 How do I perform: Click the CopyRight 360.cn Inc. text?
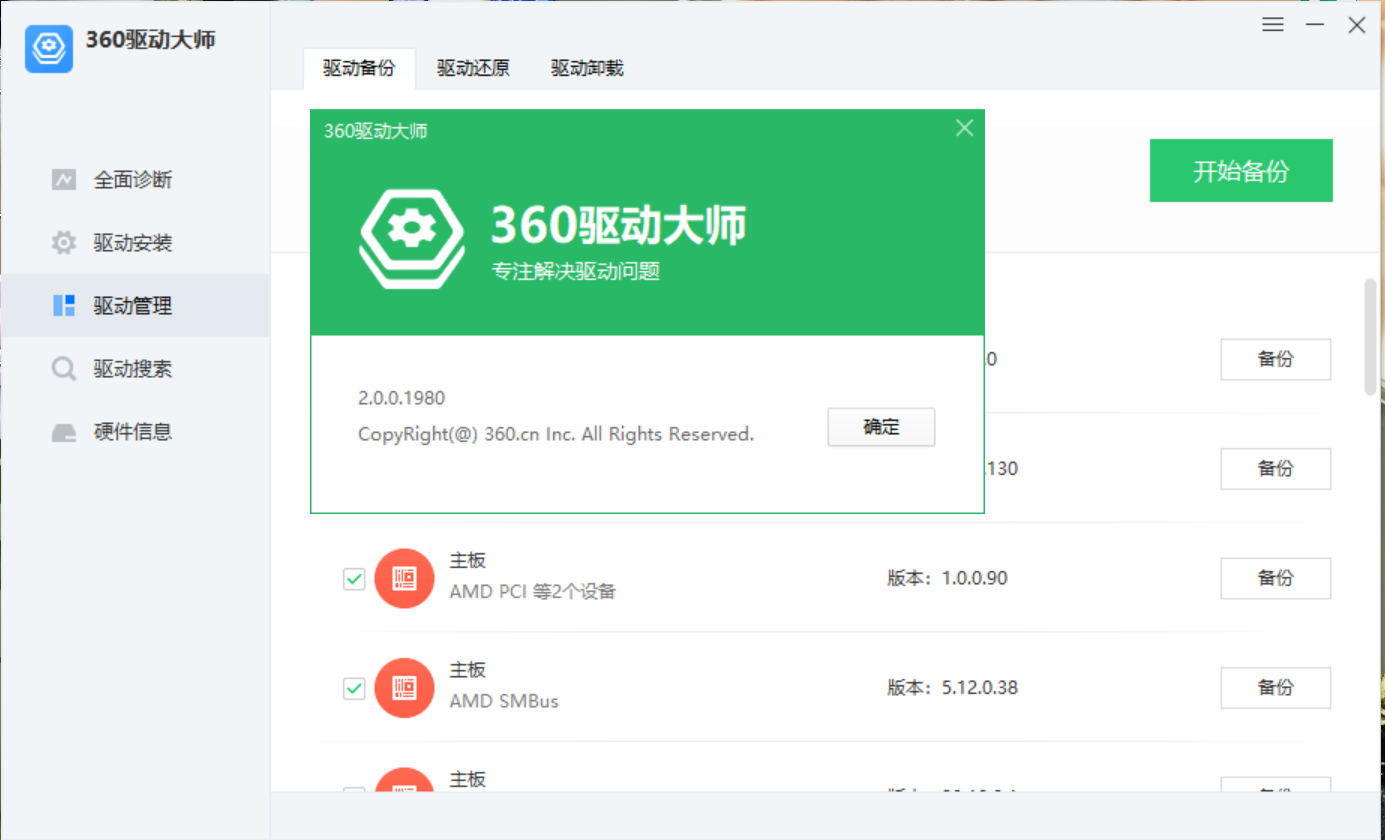[556, 434]
